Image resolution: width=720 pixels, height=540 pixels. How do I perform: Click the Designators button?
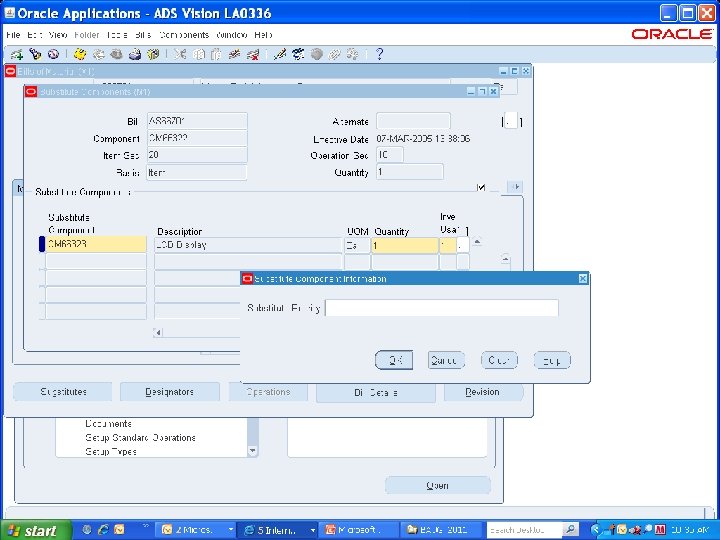click(169, 392)
